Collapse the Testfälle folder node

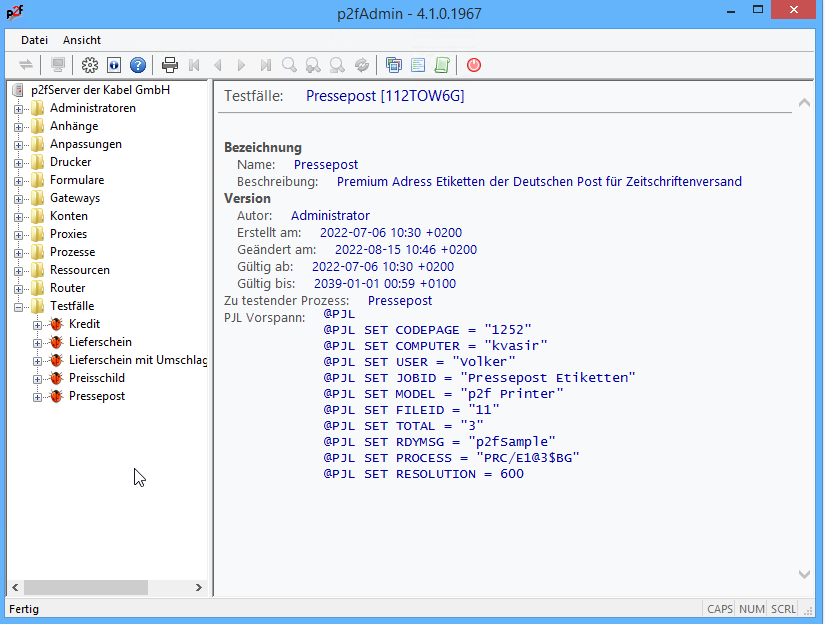point(18,307)
